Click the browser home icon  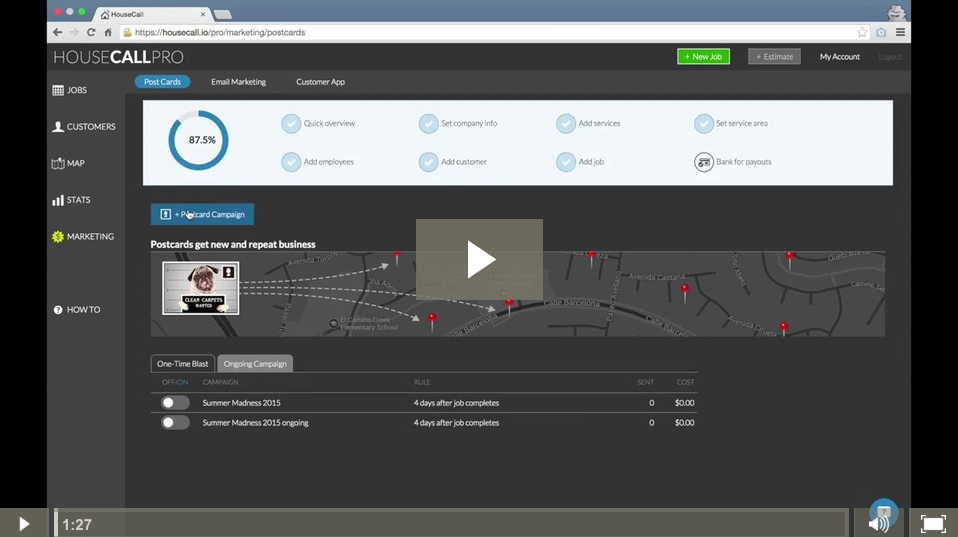(108, 32)
